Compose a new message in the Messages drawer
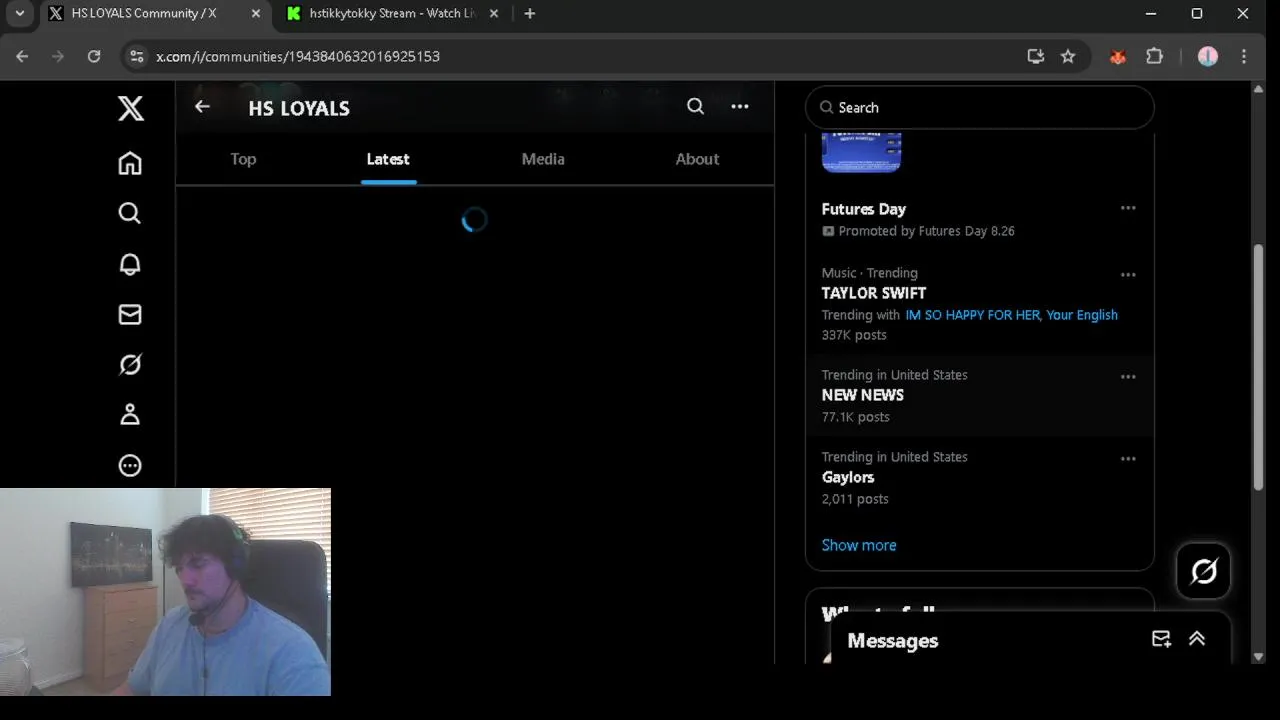This screenshot has height=720, width=1280. [x=1161, y=639]
